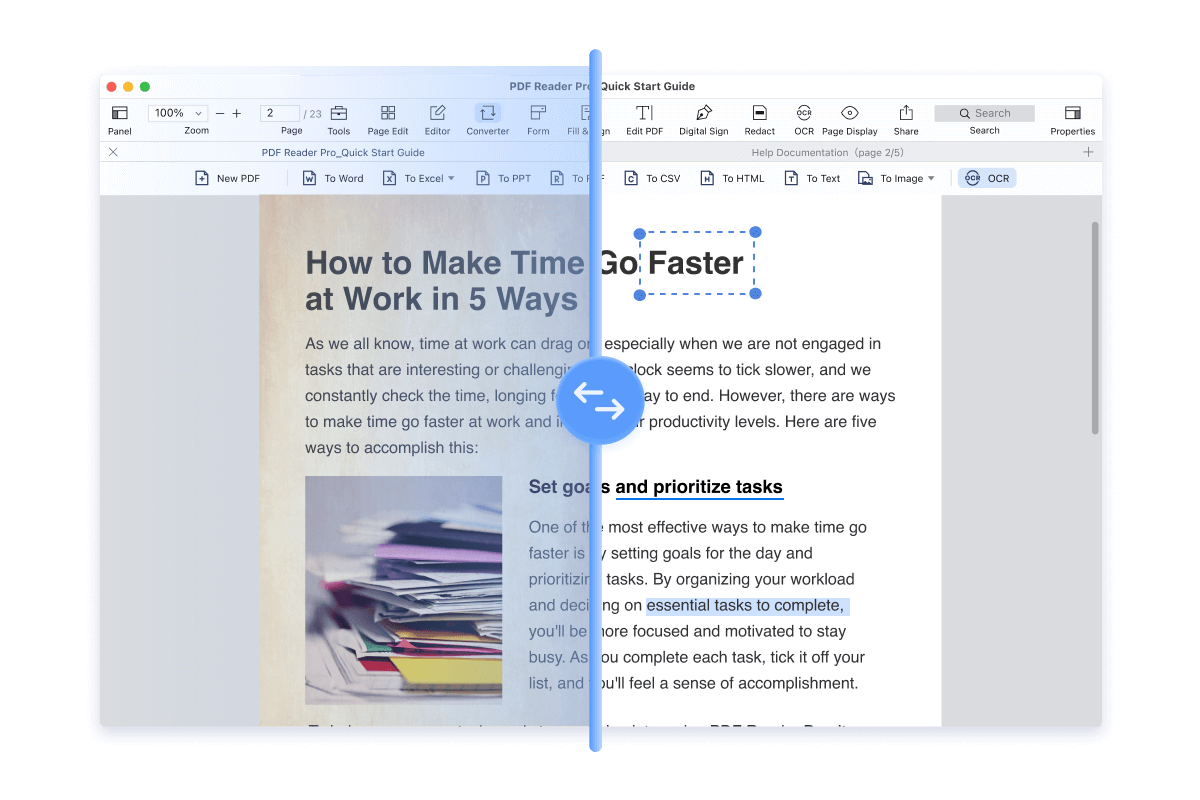The image size is (1200, 800).
Task: Click "at Work in 5 Ways" heading line
Action: point(441,299)
